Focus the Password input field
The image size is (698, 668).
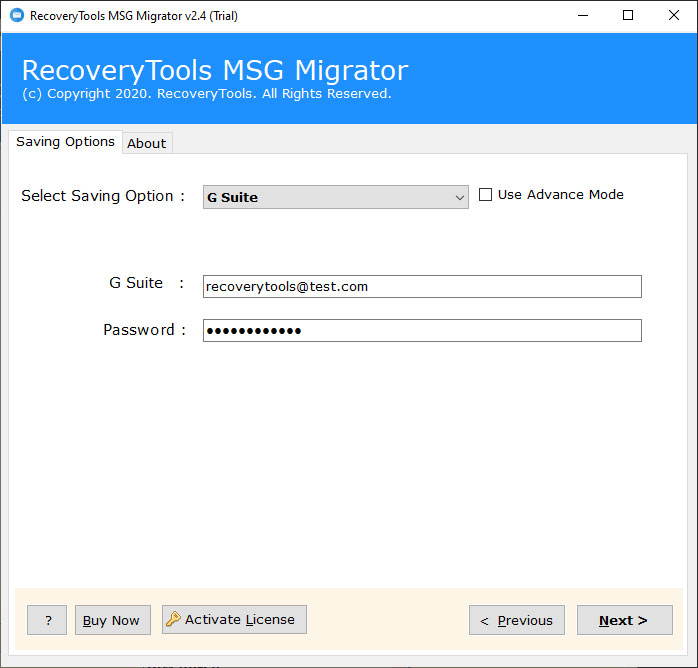pyautogui.click(x=422, y=331)
